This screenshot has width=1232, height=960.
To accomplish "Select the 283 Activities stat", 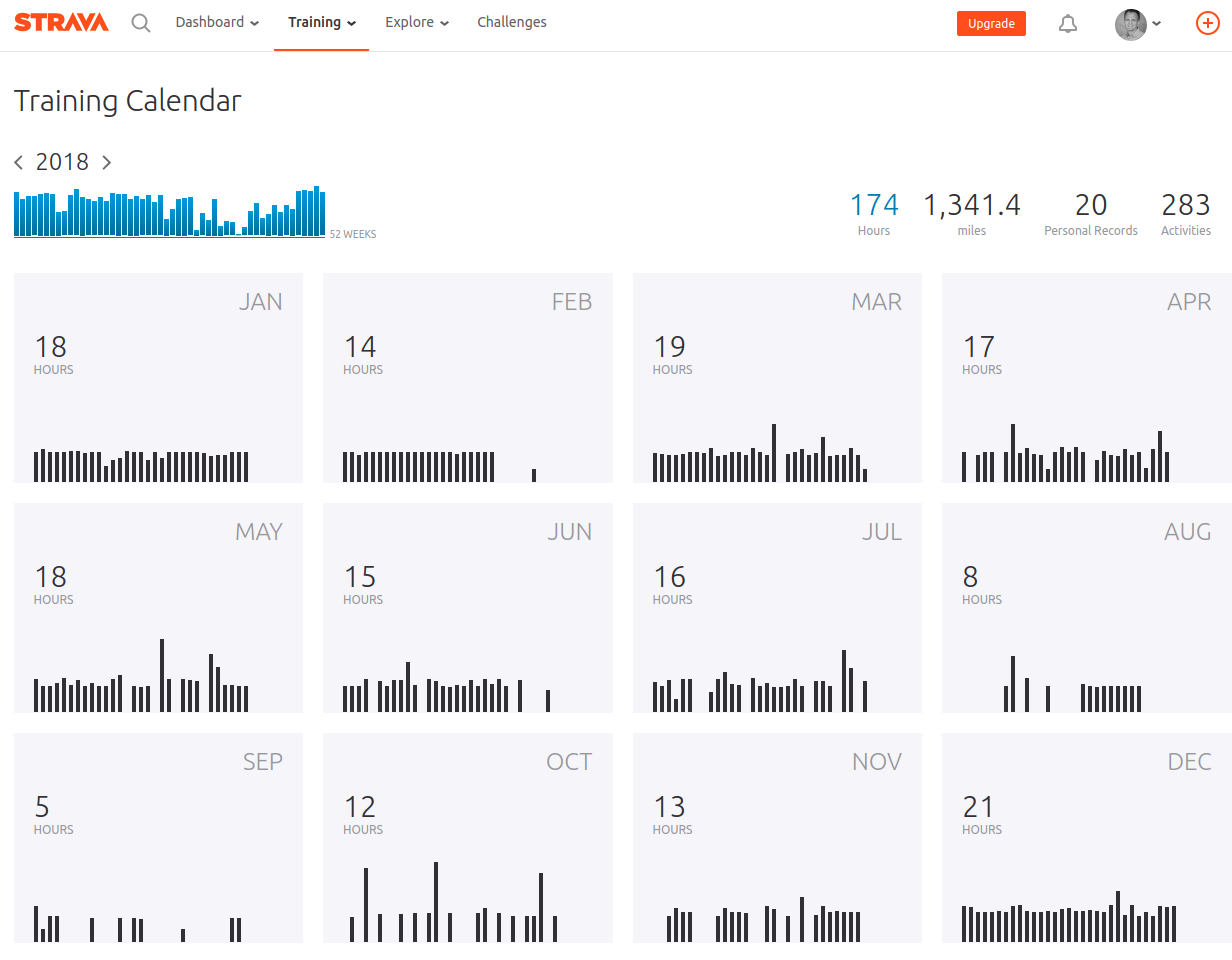I will (1186, 214).
